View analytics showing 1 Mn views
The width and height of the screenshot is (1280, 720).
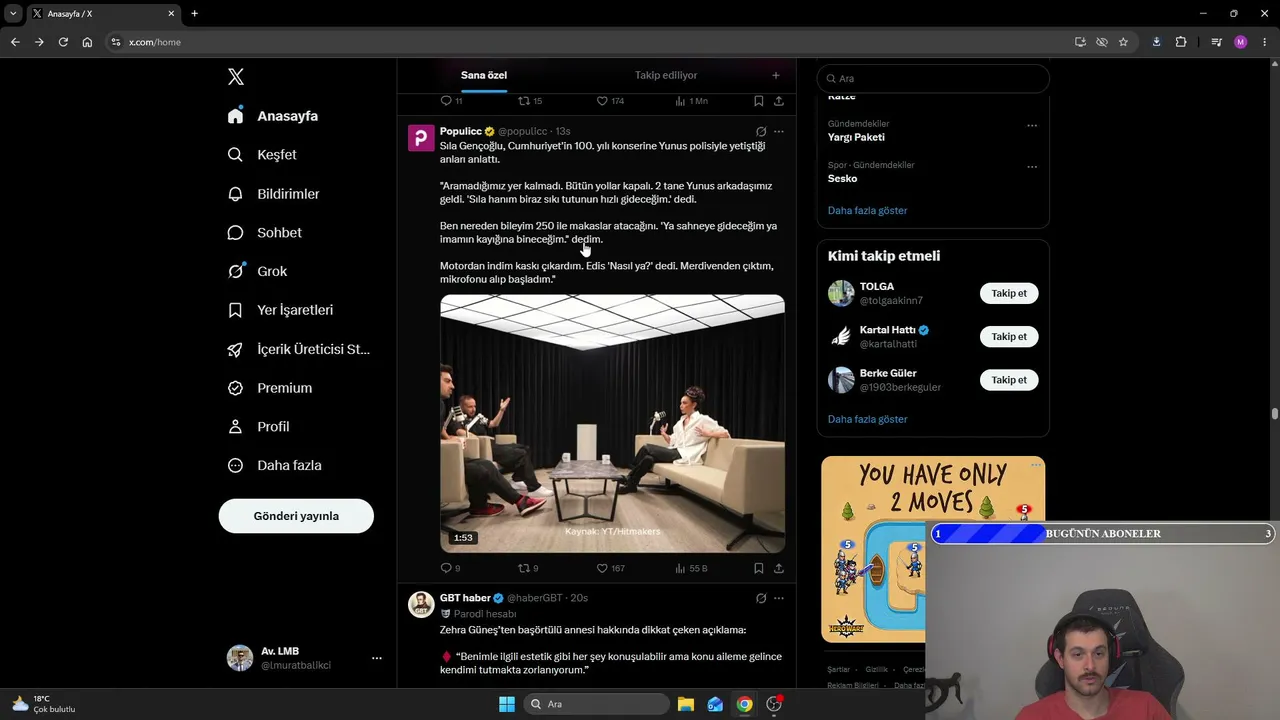pyautogui.click(x=692, y=101)
